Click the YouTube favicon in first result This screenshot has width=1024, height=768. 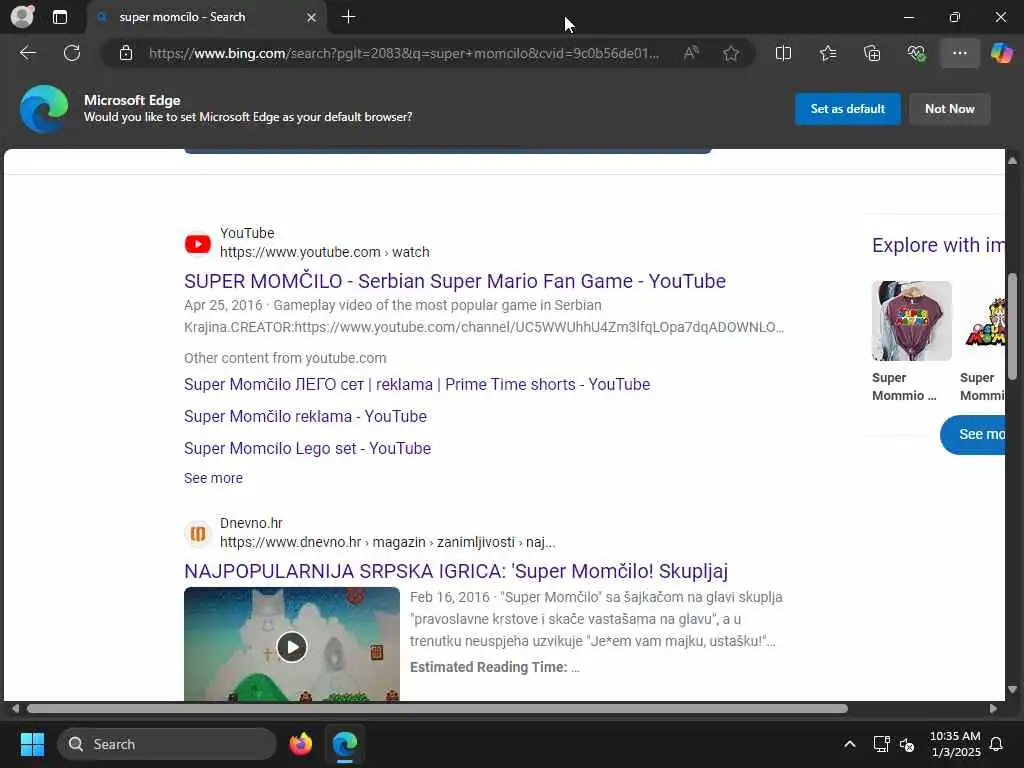(197, 244)
